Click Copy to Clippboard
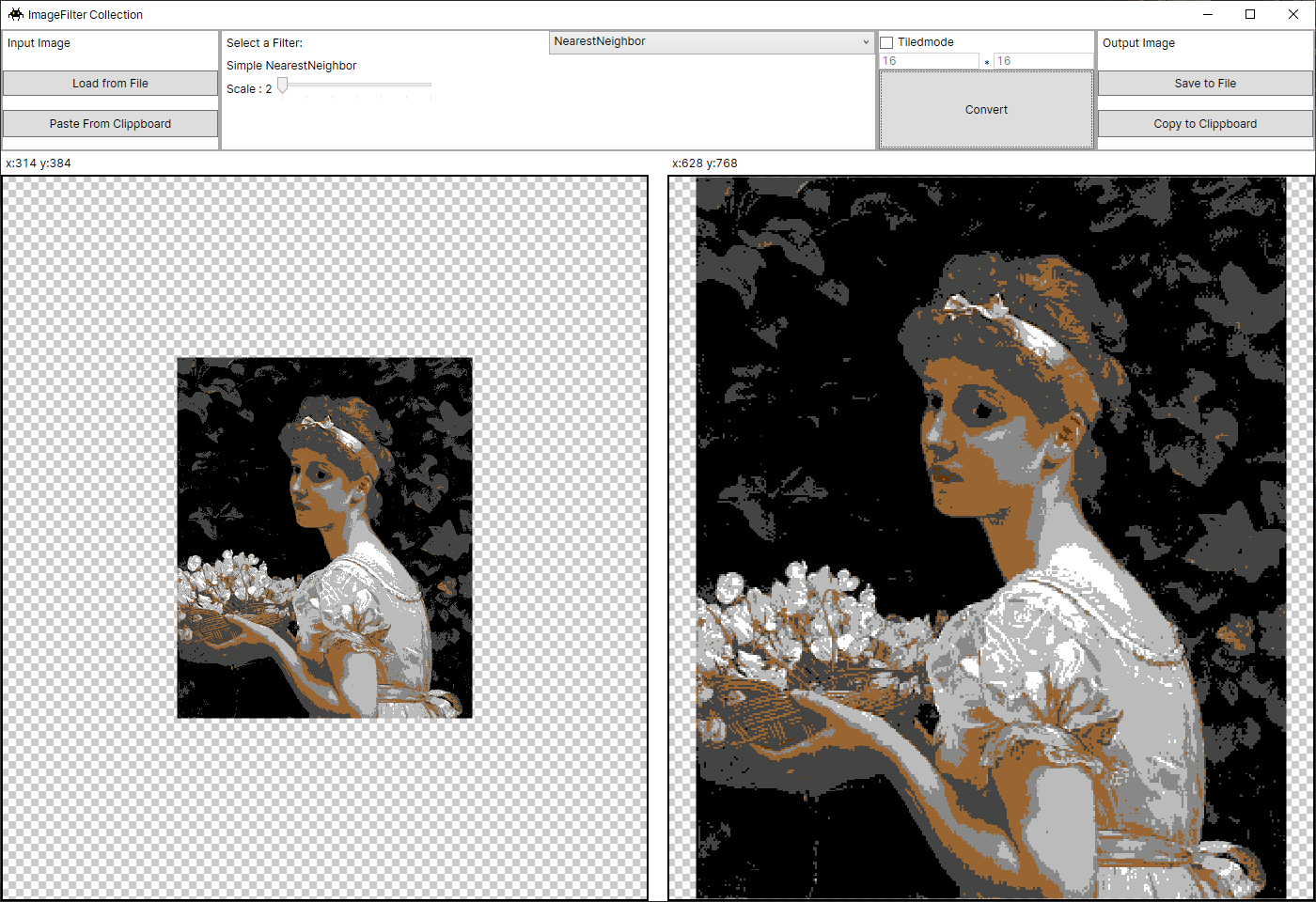The height and width of the screenshot is (902, 1316). (1205, 123)
